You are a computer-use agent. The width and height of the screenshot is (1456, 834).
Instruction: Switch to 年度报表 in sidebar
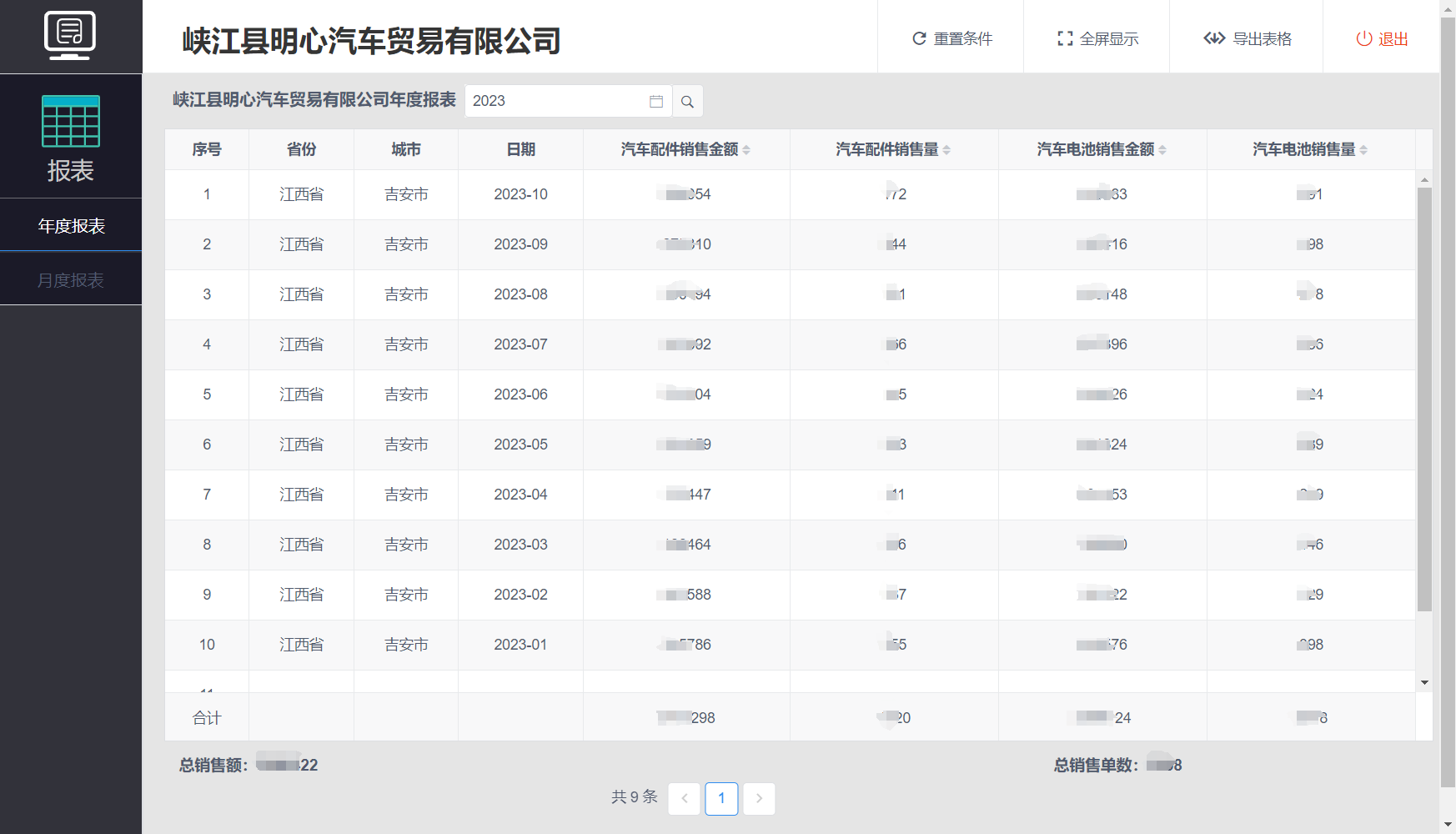pyautogui.click(x=71, y=226)
